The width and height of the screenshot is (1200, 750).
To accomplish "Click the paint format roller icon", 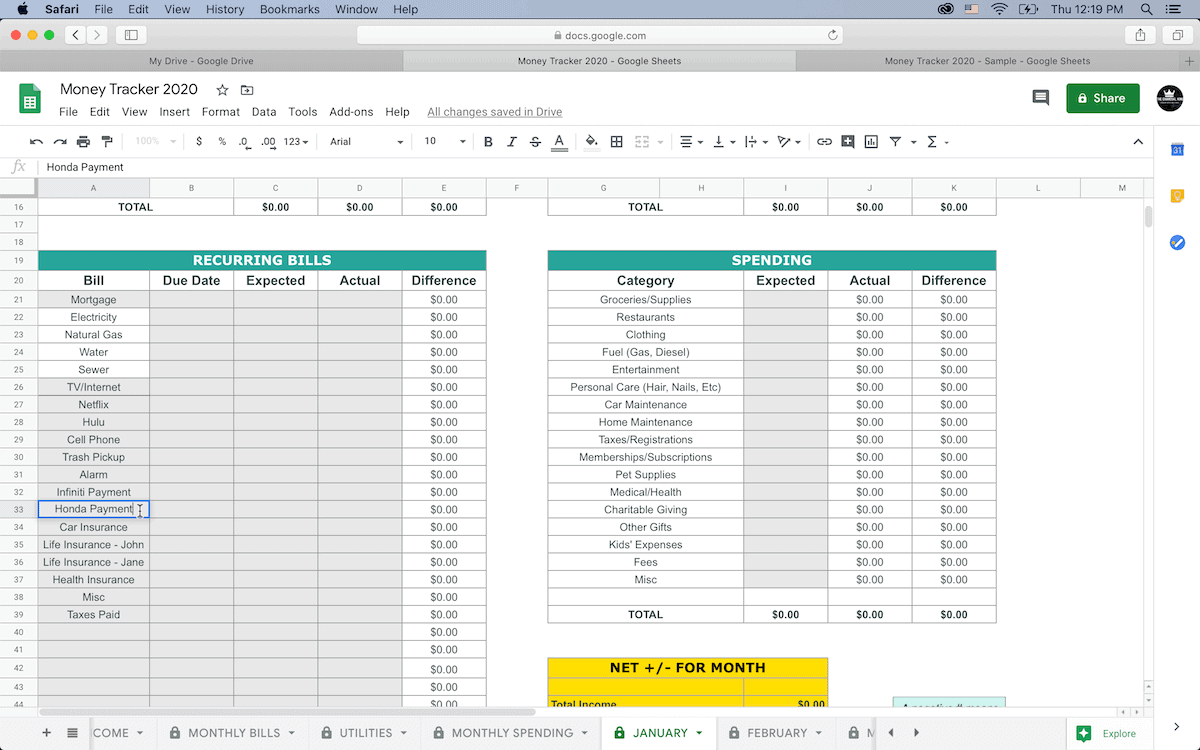I will point(107,142).
